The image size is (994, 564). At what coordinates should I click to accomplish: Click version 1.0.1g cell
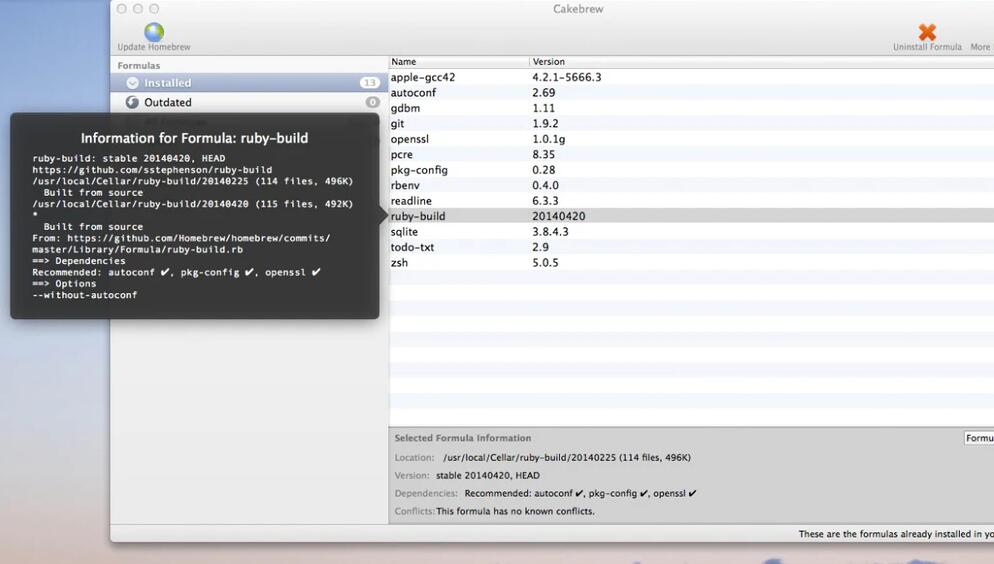(x=548, y=139)
